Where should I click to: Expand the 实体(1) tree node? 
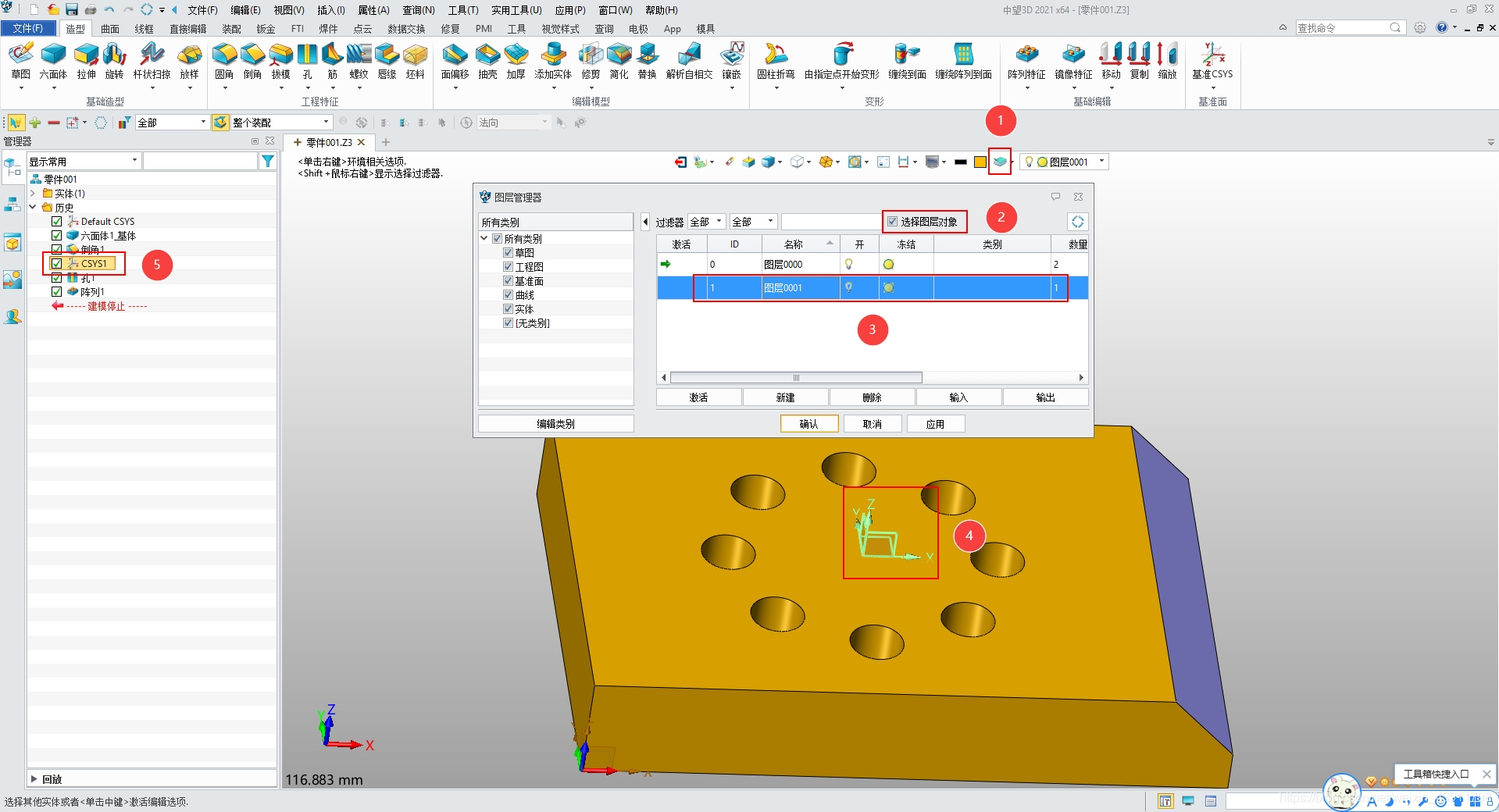[33, 194]
